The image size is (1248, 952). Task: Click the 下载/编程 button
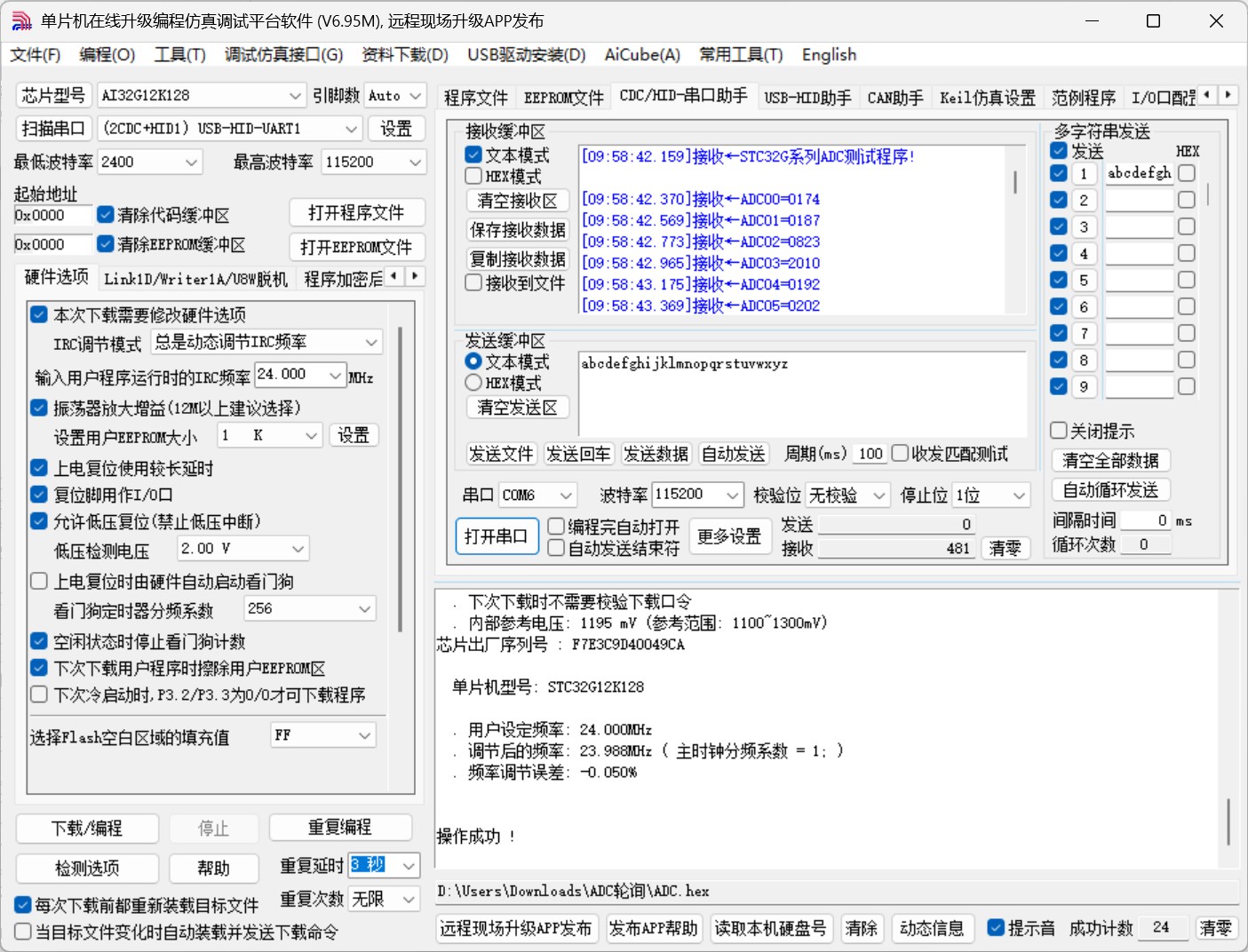tap(87, 829)
